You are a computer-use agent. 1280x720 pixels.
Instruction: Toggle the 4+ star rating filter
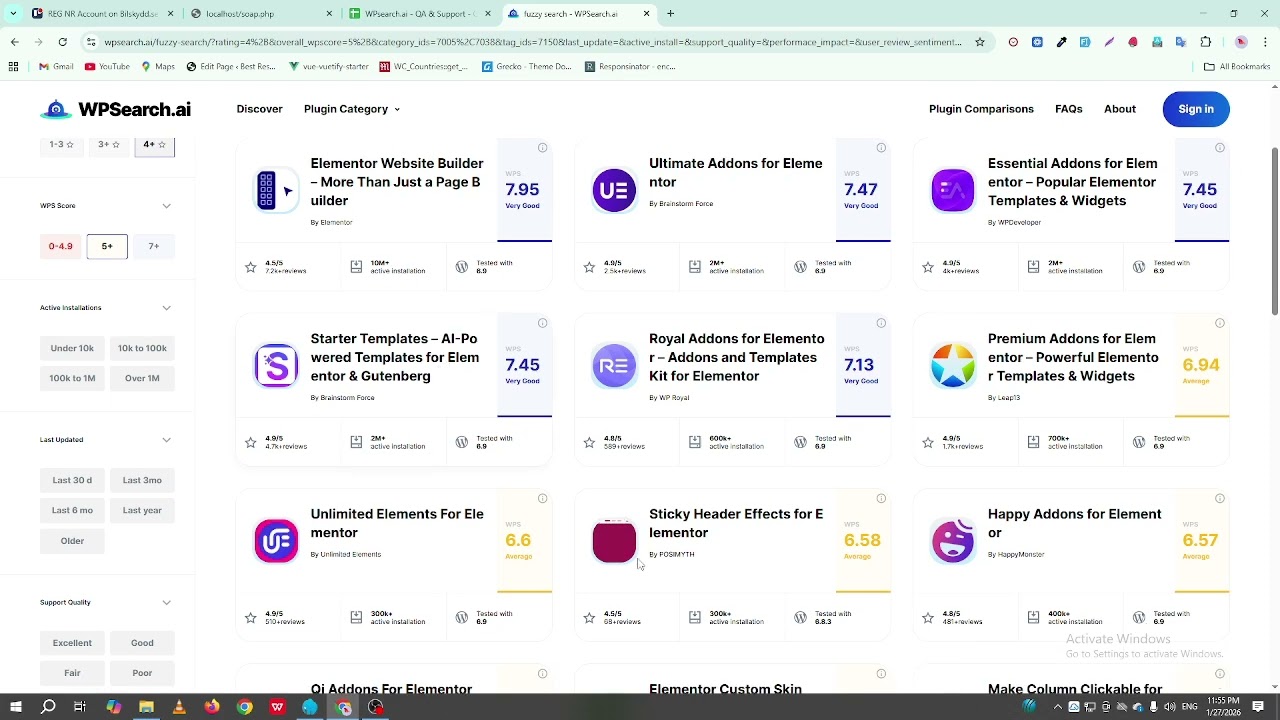click(154, 145)
